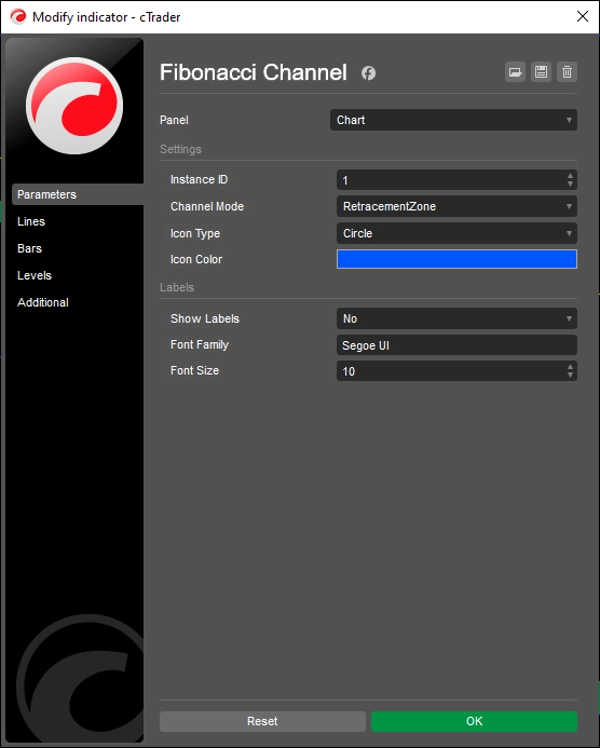
Task: Select the Additional tab
Action: (x=43, y=303)
